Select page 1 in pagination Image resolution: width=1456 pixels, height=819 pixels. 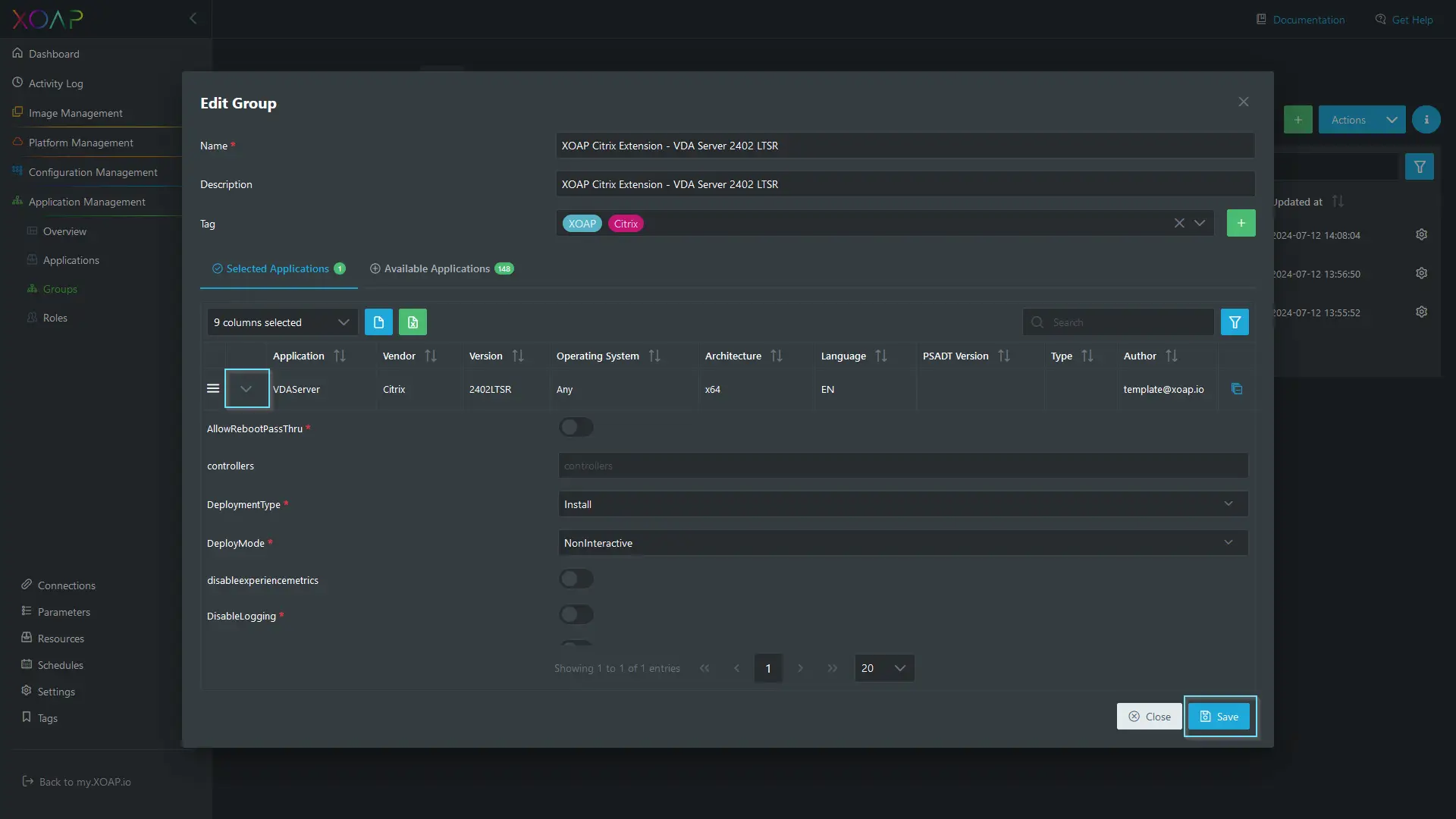768,668
